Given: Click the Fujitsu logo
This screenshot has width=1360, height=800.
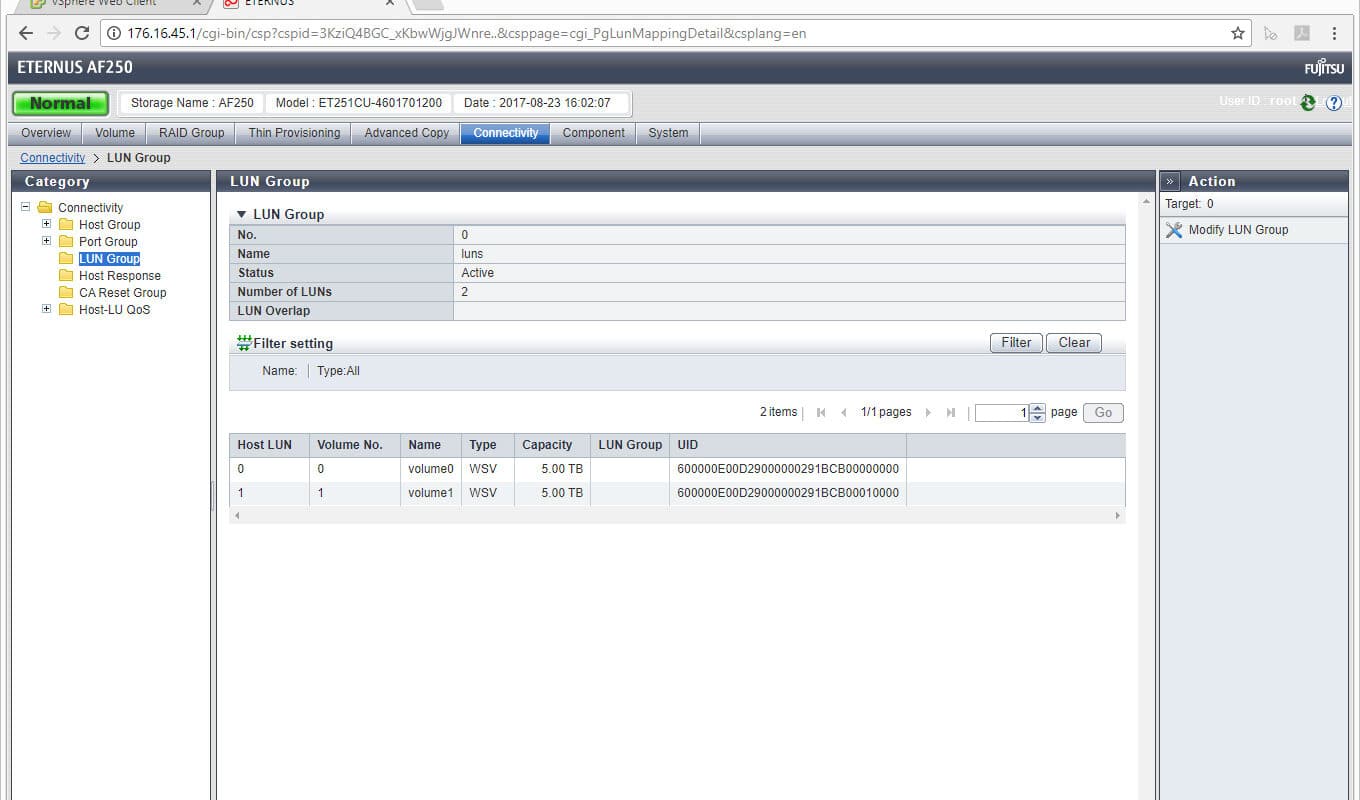Looking at the screenshot, I should [x=1325, y=68].
